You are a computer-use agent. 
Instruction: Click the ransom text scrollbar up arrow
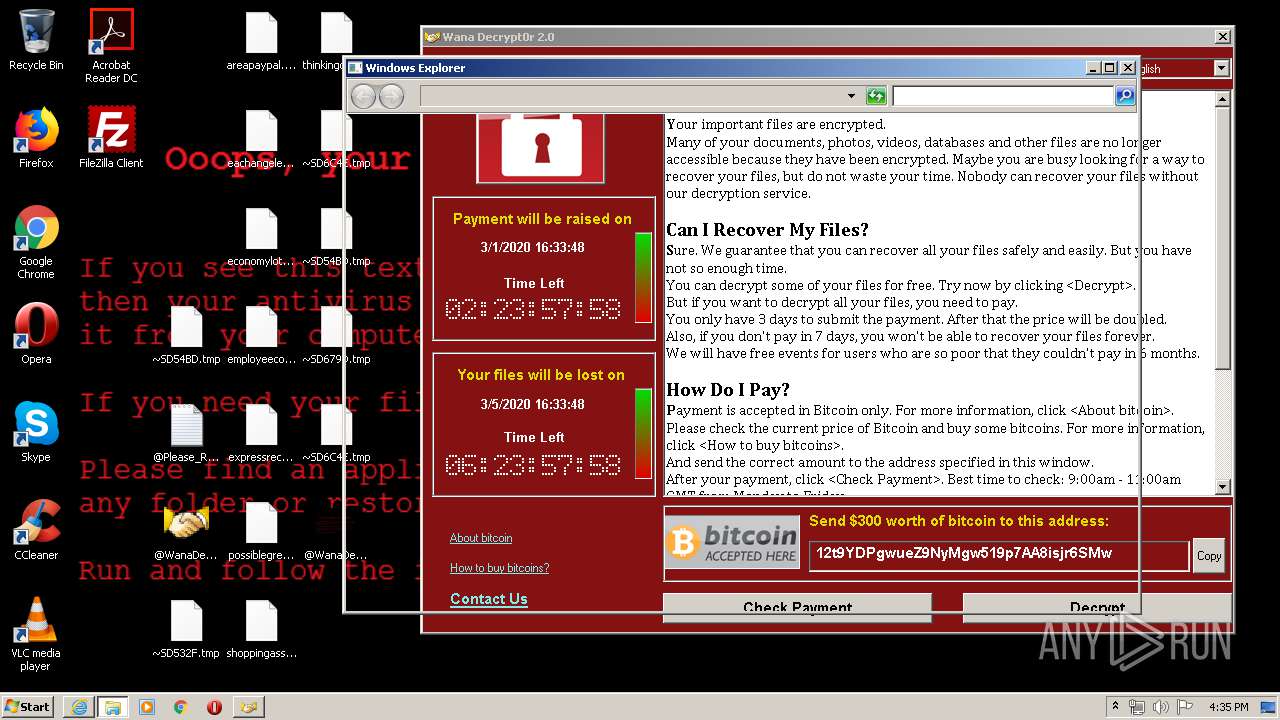click(1223, 100)
